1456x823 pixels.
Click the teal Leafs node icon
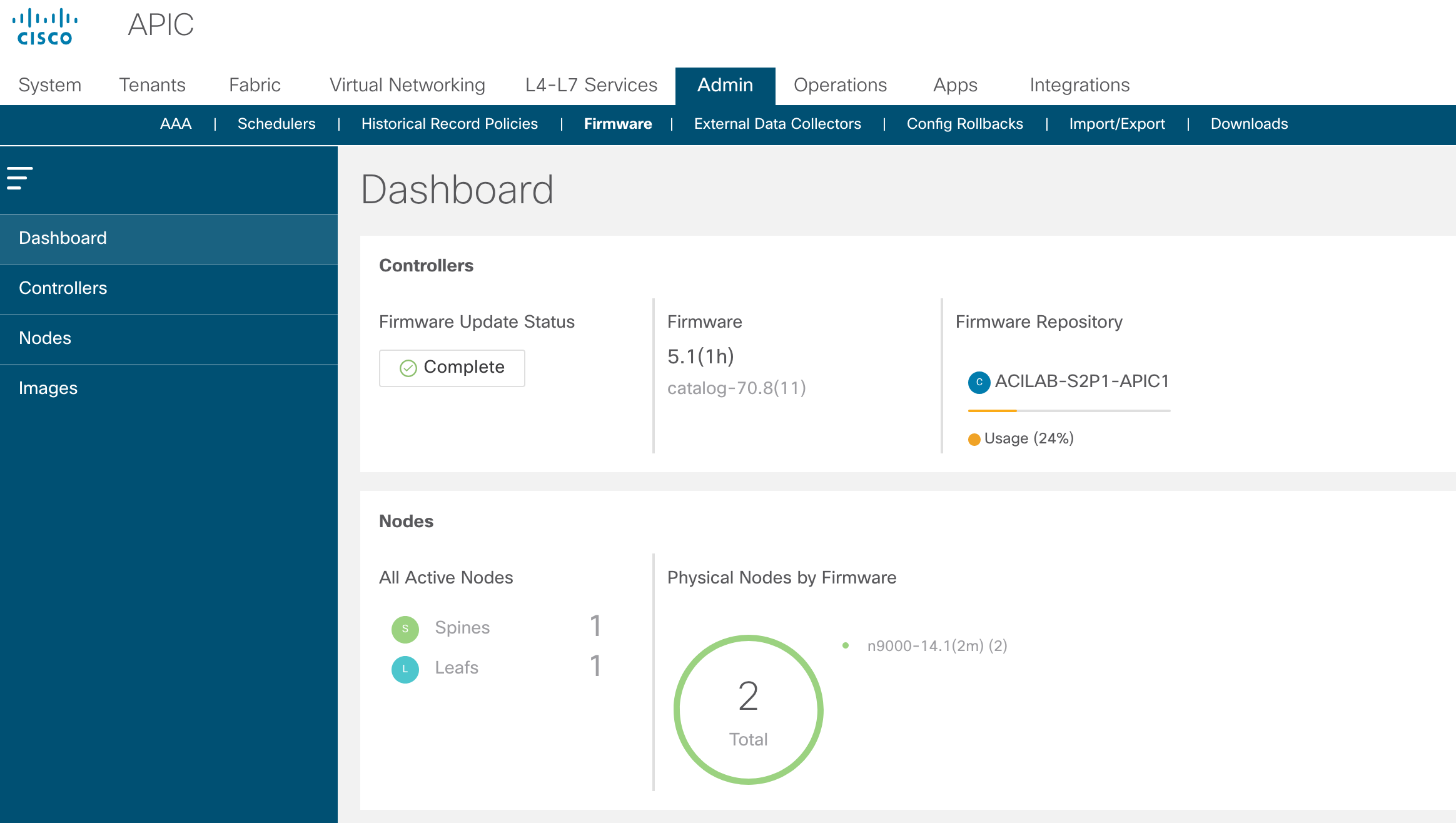(x=405, y=669)
